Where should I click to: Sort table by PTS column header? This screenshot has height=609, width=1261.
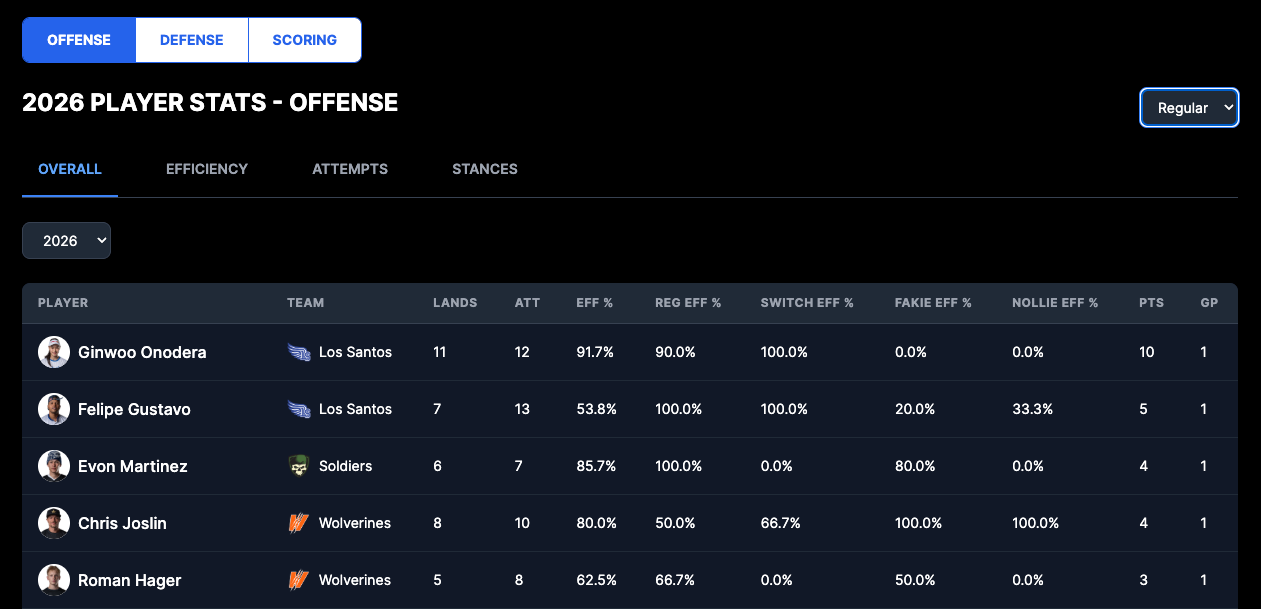[1151, 303]
